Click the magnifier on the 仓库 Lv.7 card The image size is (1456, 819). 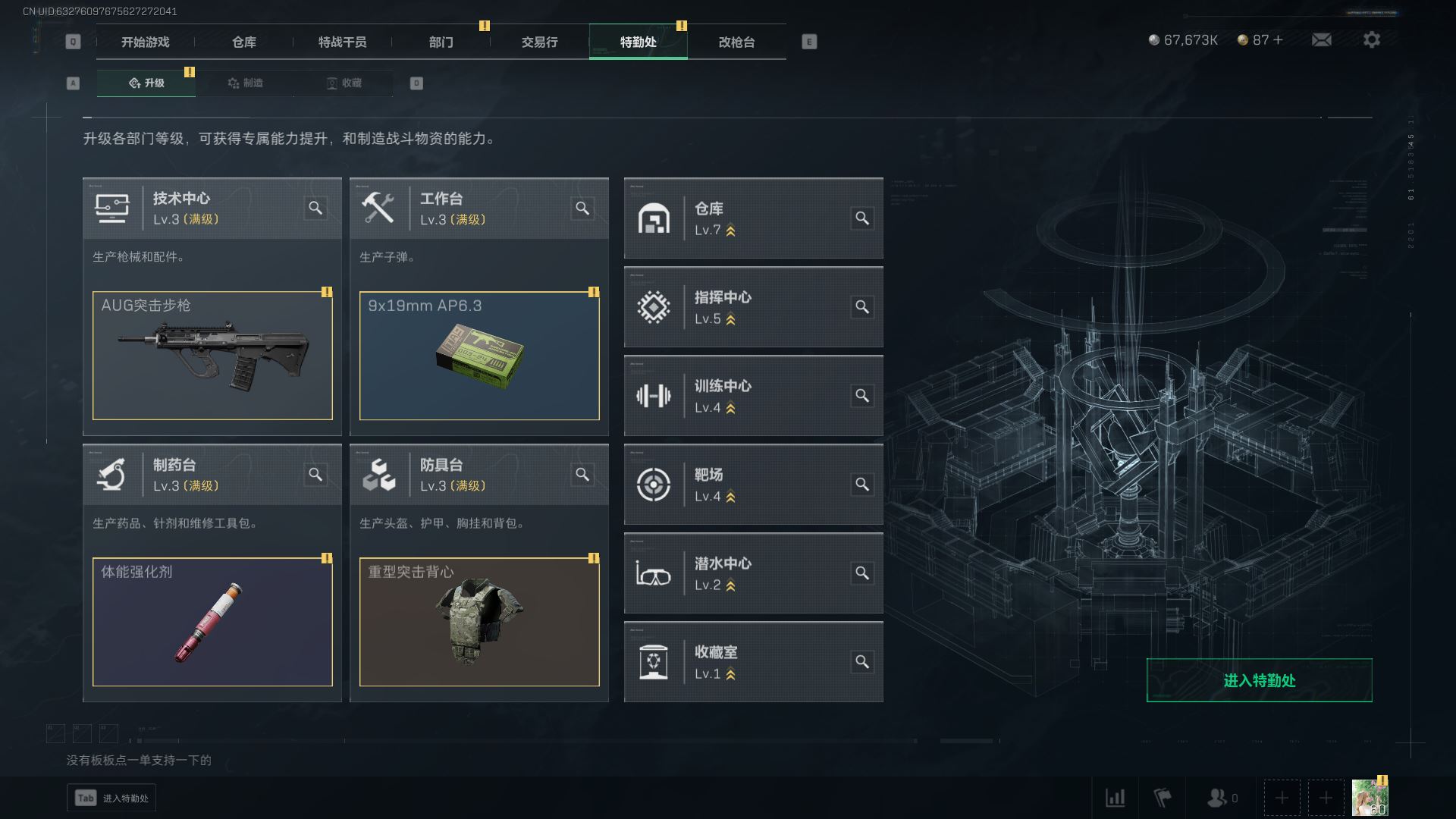[x=862, y=218]
